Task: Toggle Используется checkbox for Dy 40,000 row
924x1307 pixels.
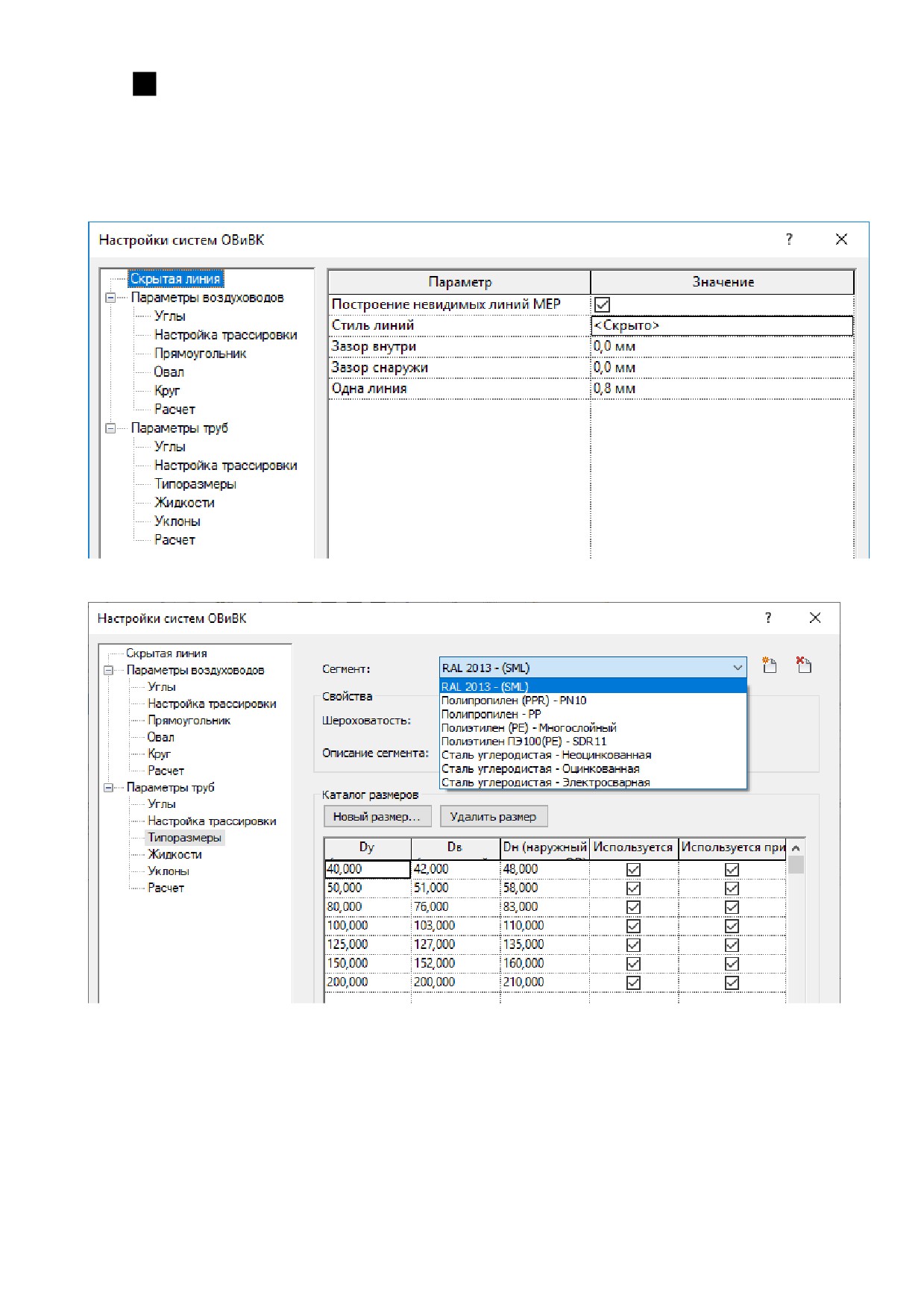Action: tap(633, 869)
